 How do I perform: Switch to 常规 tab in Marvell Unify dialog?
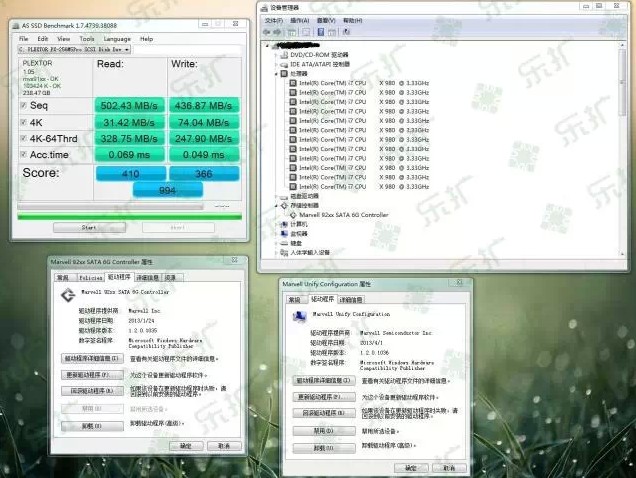295,300
